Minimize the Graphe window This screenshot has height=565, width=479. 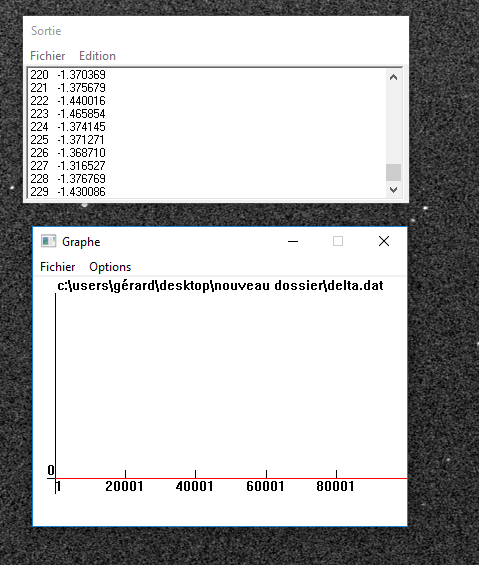click(293, 241)
